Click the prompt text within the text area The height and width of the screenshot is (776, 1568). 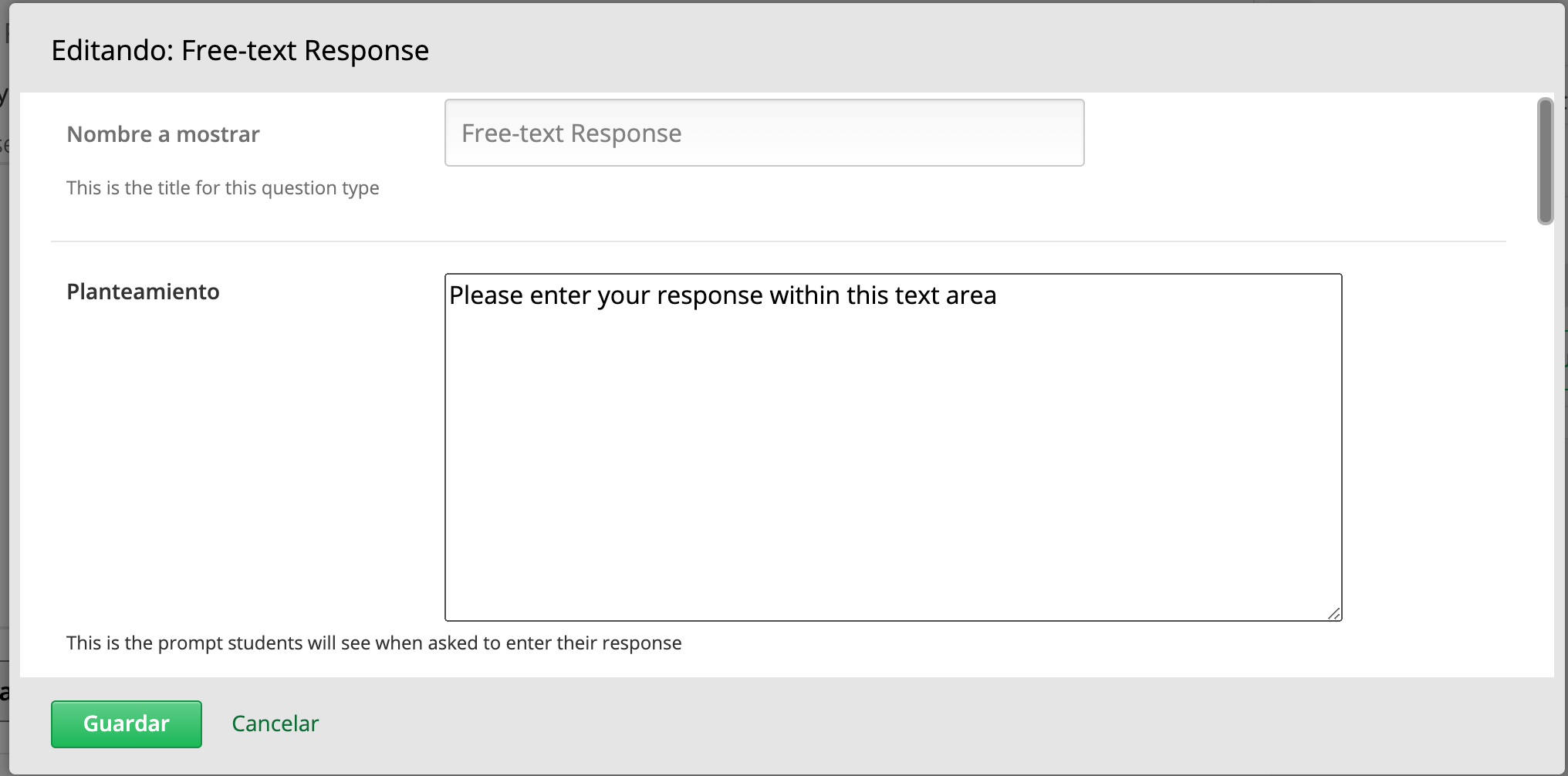click(x=724, y=295)
